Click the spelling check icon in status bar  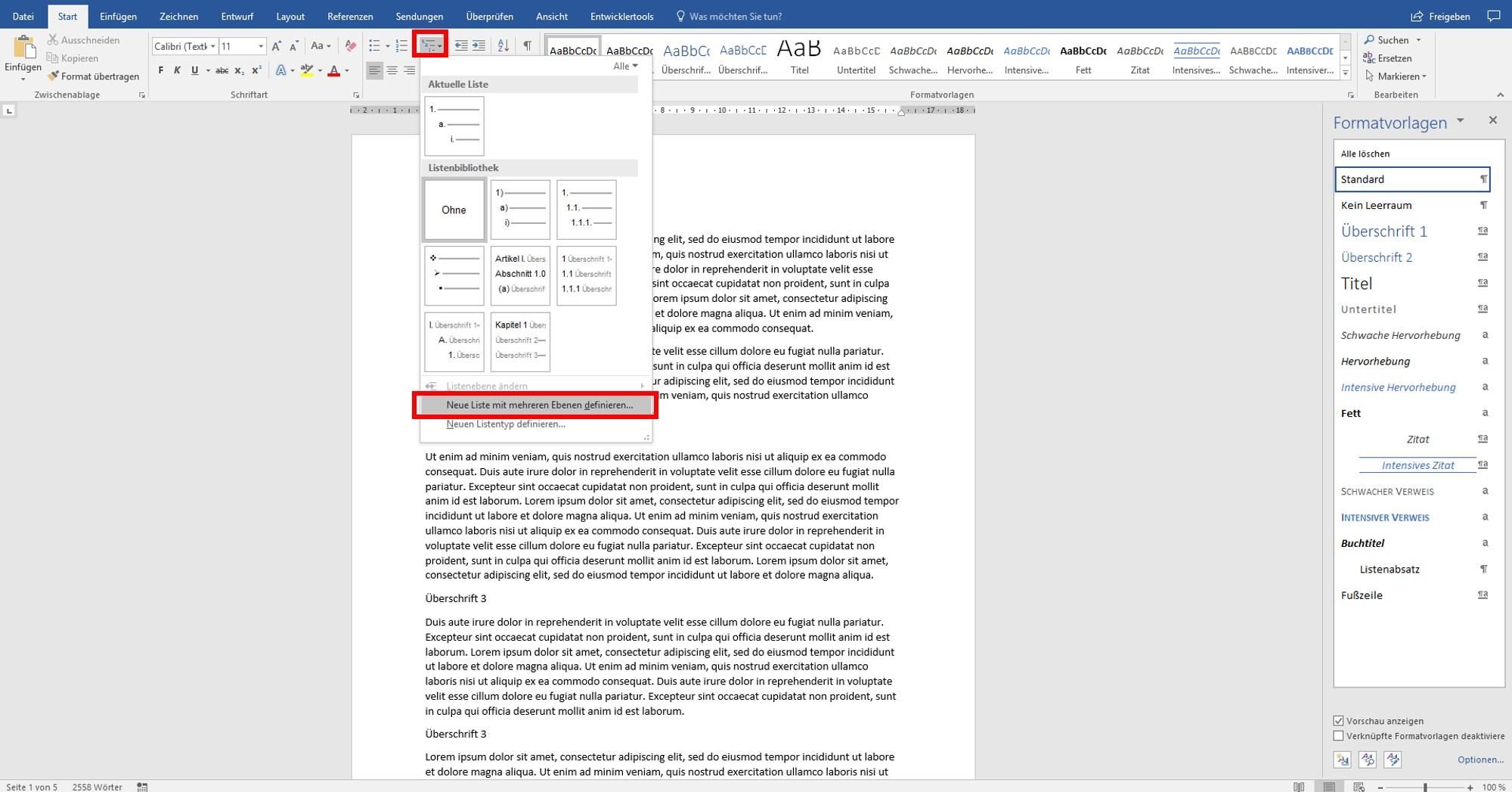pyautogui.click(x=142, y=787)
